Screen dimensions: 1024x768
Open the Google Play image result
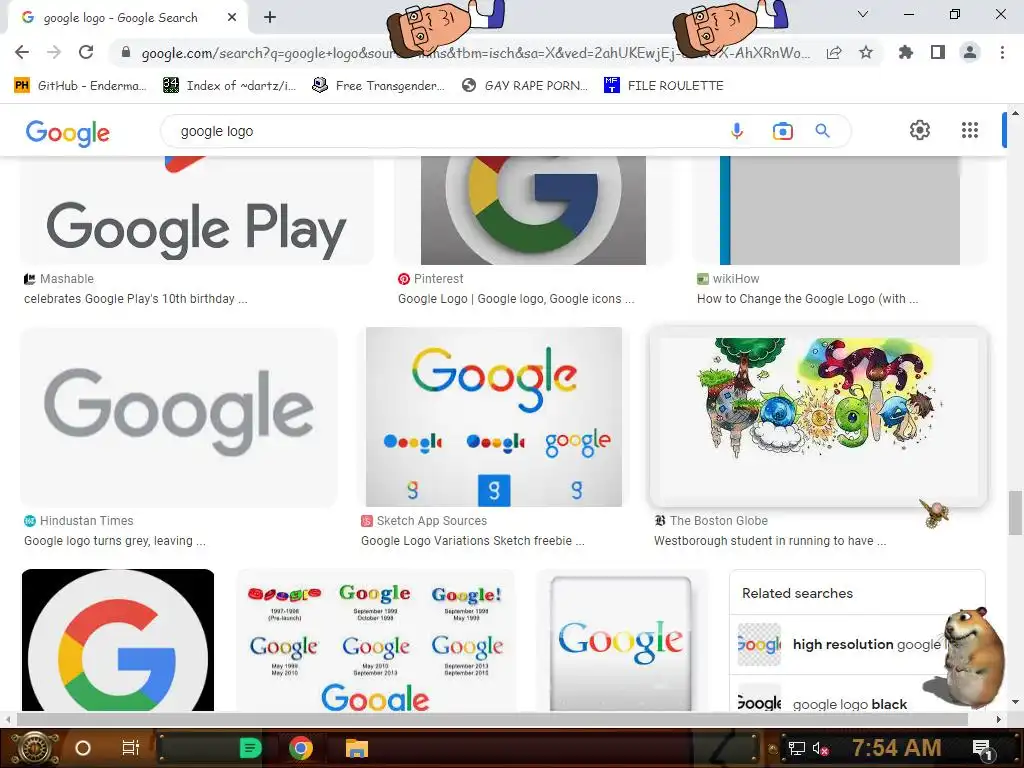pos(197,210)
